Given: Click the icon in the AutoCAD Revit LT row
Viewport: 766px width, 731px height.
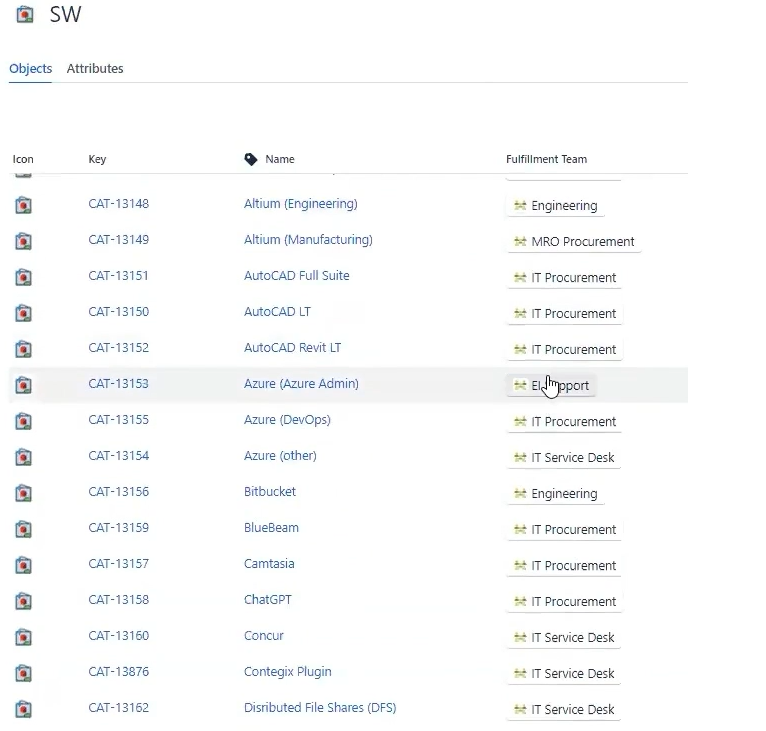Looking at the screenshot, I should click(23, 349).
